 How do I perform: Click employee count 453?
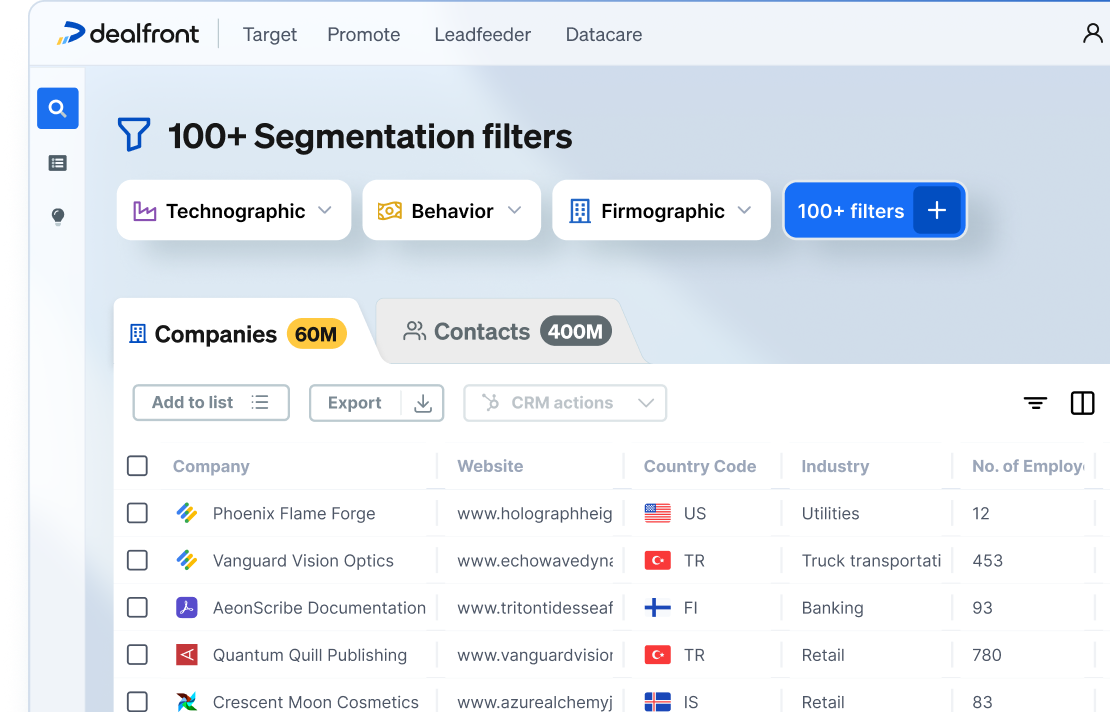pos(988,561)
